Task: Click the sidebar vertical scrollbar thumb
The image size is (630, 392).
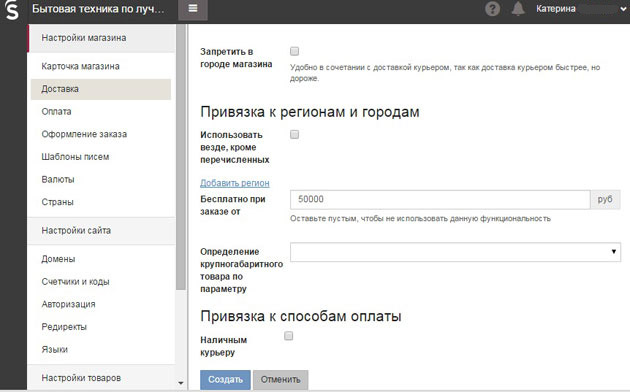Action: click(181, 157)
